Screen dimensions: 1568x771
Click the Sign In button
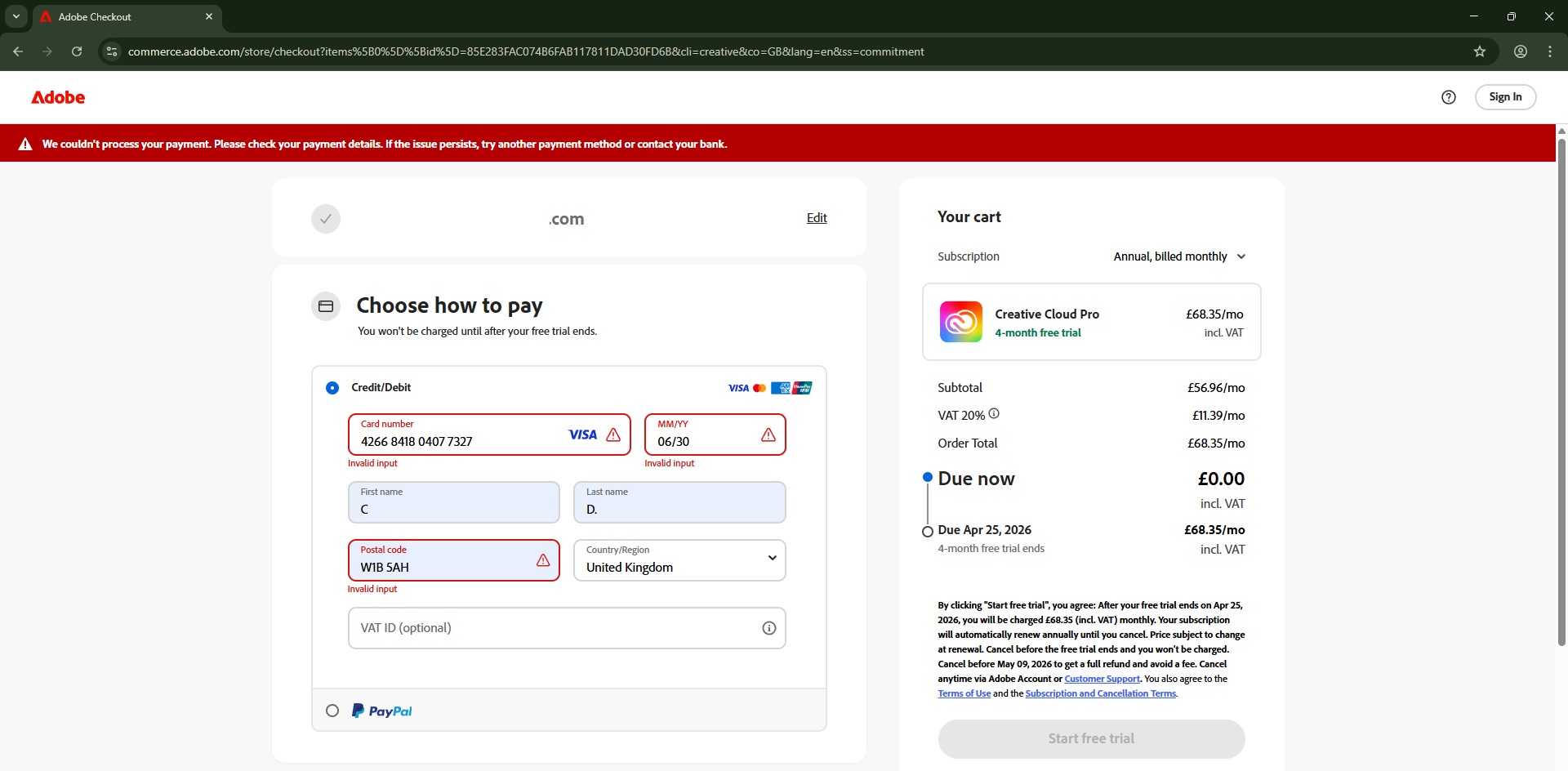[x=1504, y=97]
